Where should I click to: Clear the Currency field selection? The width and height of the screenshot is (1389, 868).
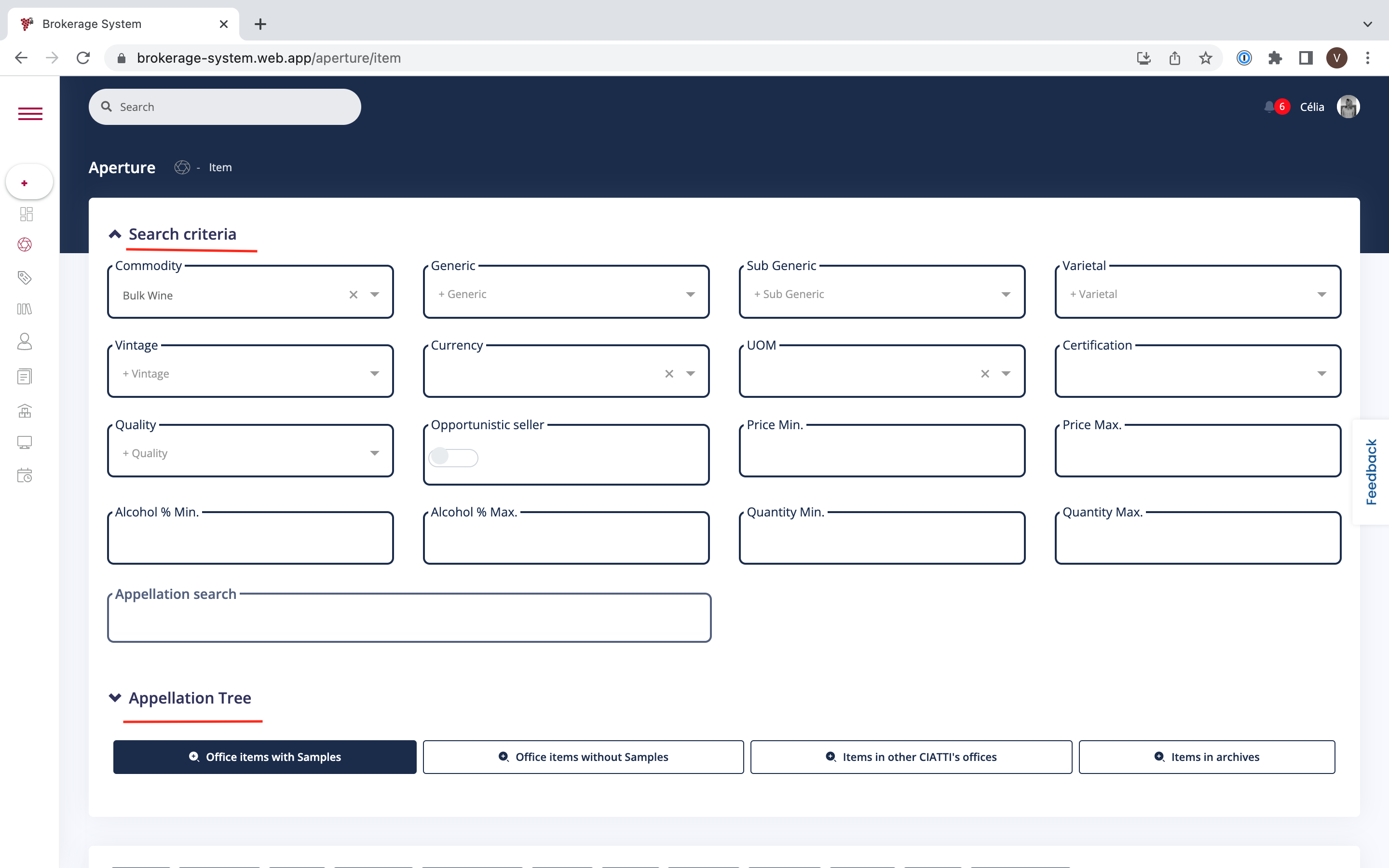click(669, 374)
